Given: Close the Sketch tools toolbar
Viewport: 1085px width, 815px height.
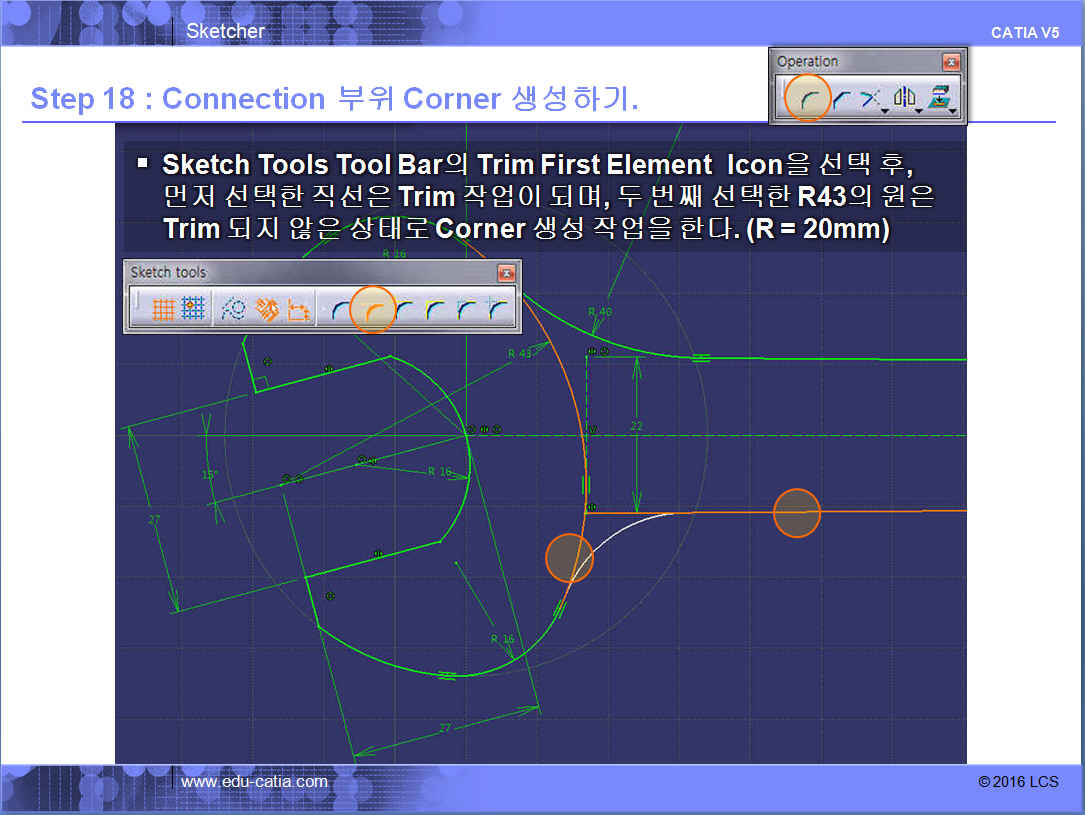Looking at the screenshot, I should (x=506, y=272).
